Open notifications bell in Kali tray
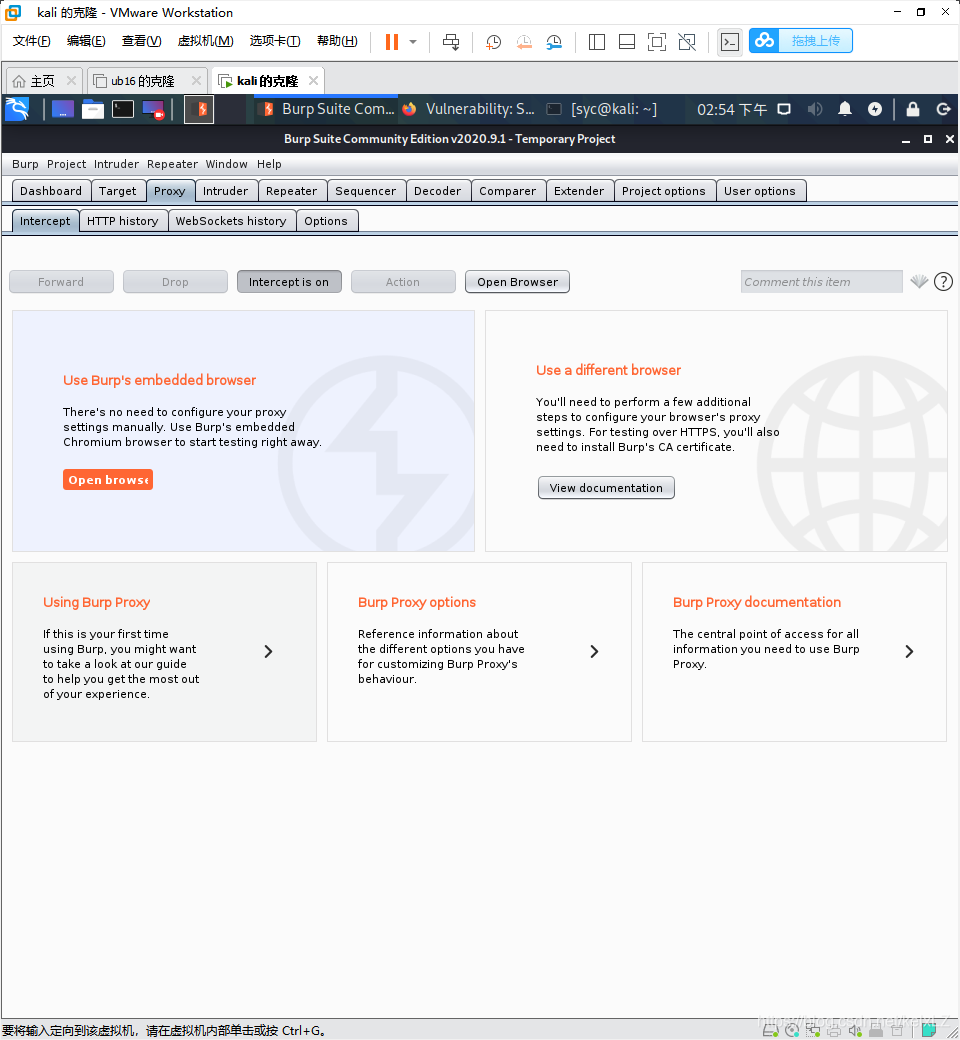 (845, 109)
